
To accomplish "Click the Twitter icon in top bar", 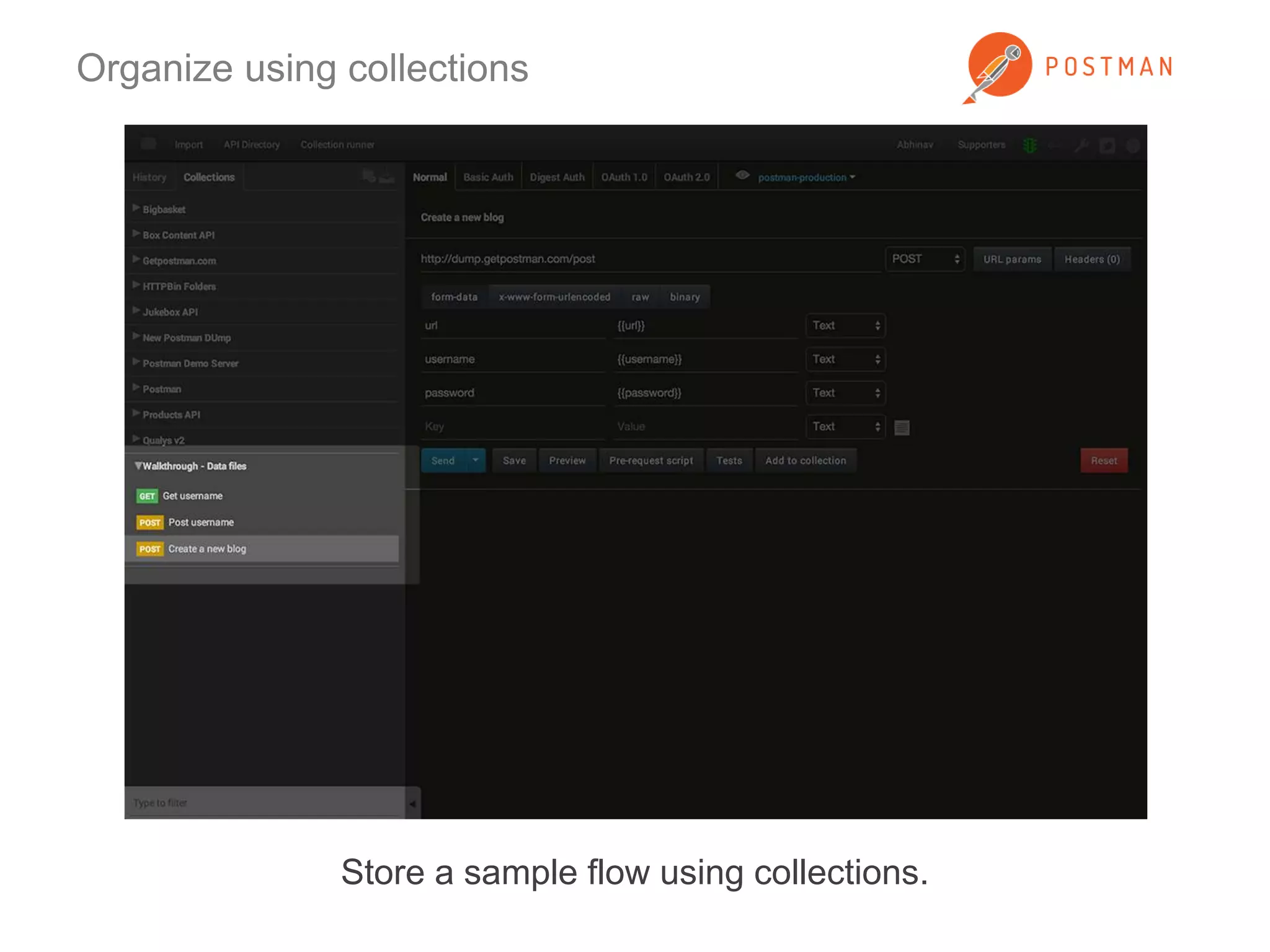I will 1108,145.
